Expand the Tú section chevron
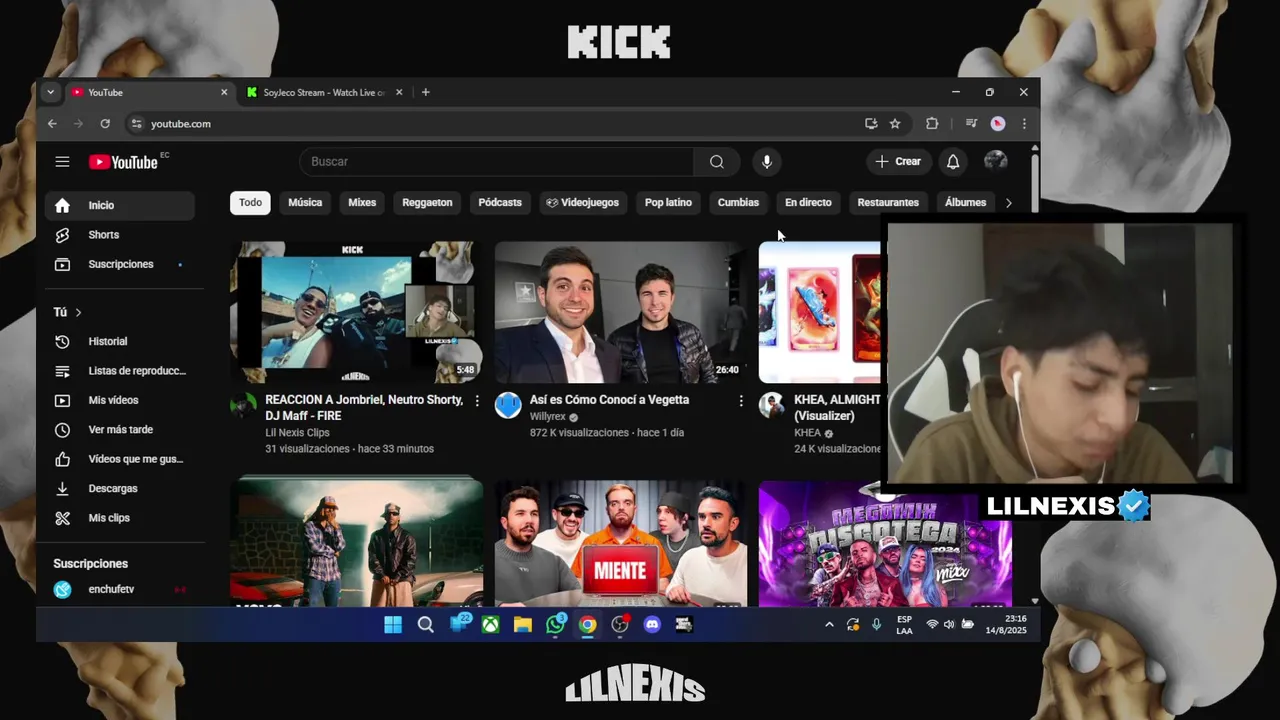This screenshot has width=1280, height=720. pyautogui.click(x=79, y=313)
